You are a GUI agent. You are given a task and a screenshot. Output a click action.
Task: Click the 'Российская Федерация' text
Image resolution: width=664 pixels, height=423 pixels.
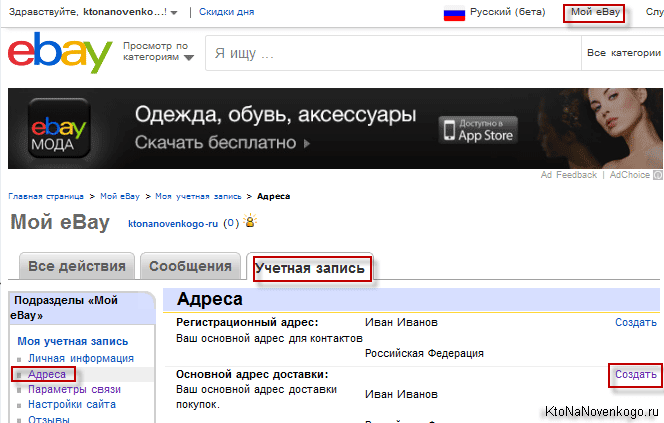pyautogui.click(x=424, y=353)
